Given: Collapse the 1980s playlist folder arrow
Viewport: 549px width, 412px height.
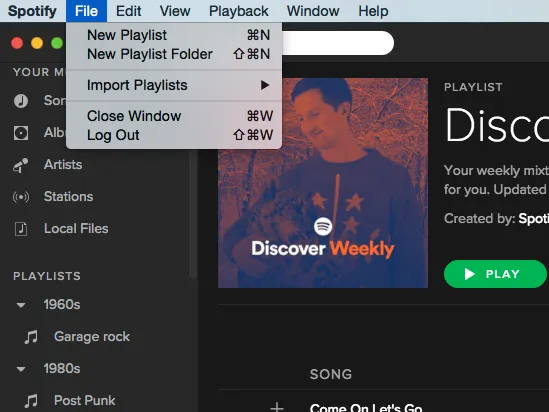Looking at the screenshot, I should pyautogui.click(x=21, y=369).
